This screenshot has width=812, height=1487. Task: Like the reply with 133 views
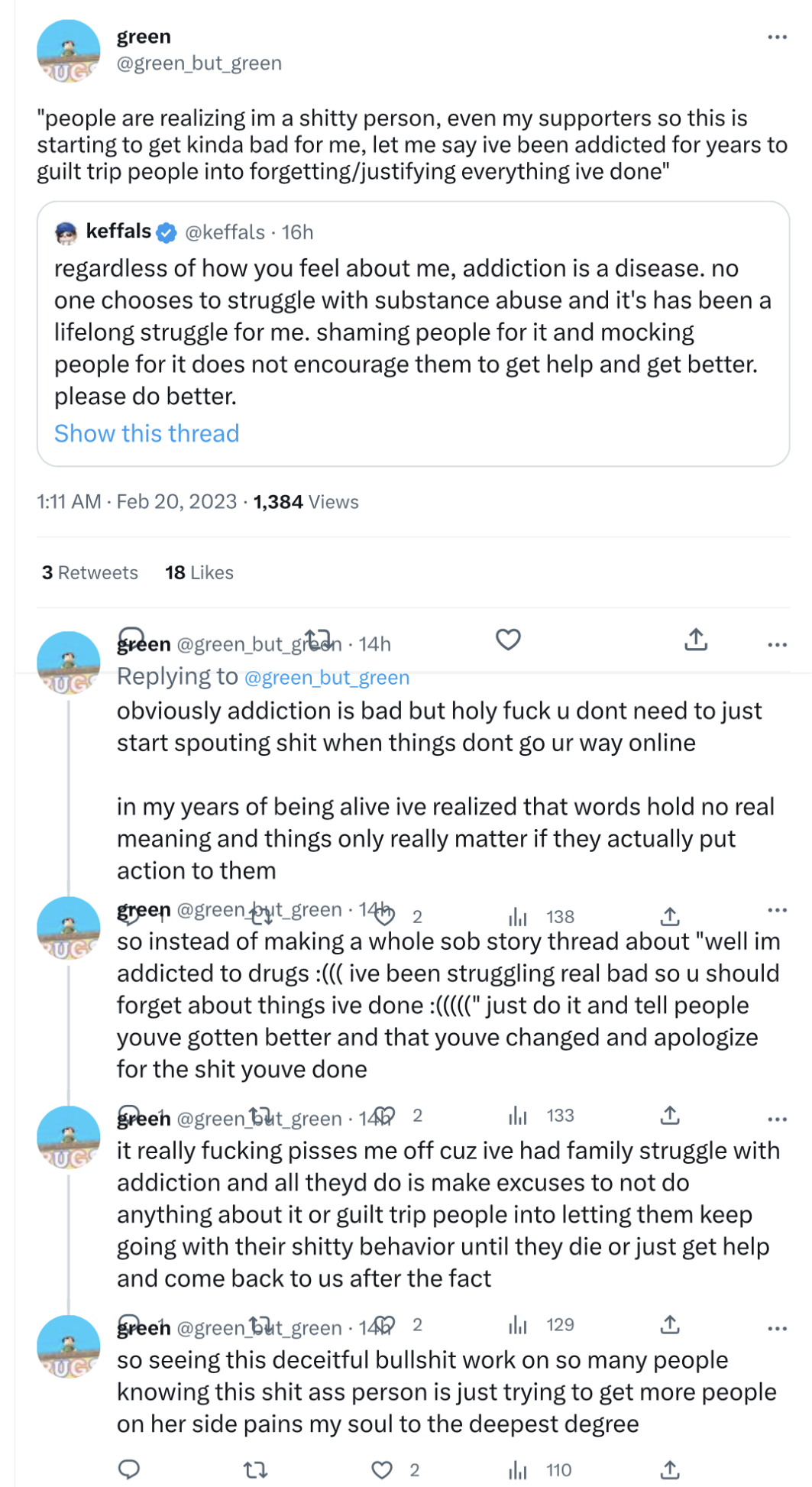pyautogui.click(x=385, y=1116)
